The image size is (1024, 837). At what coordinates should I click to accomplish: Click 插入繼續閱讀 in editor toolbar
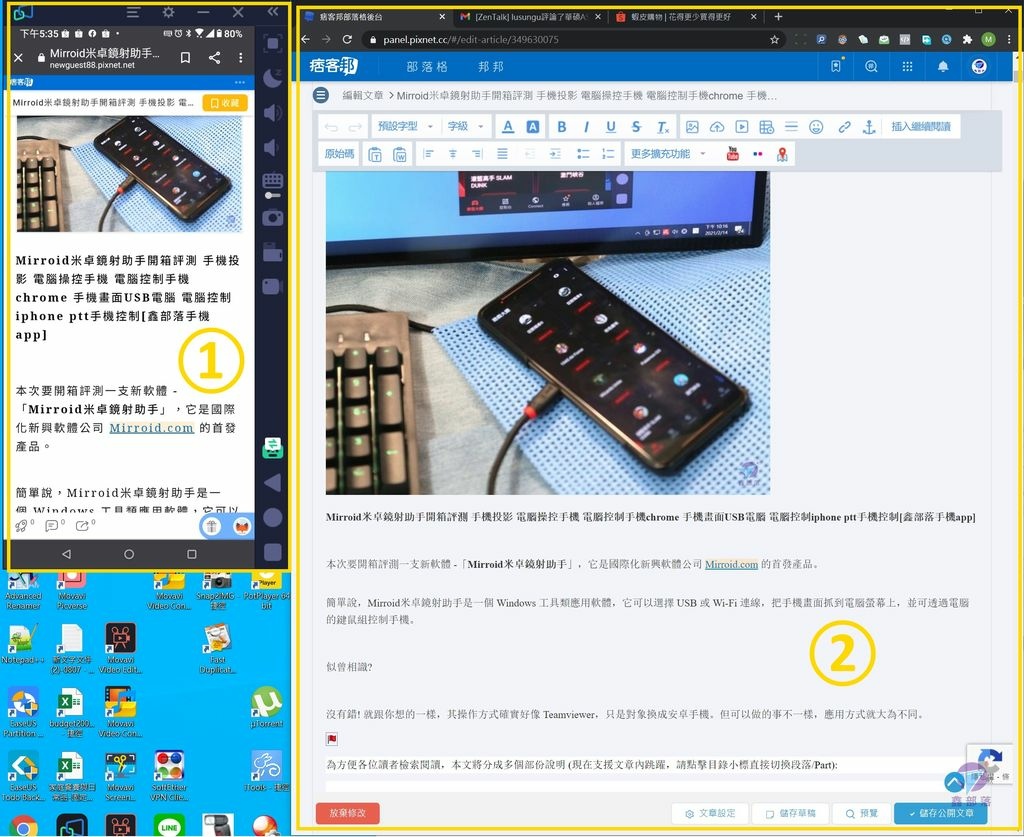pyautogui.click(x=921, y=127)
